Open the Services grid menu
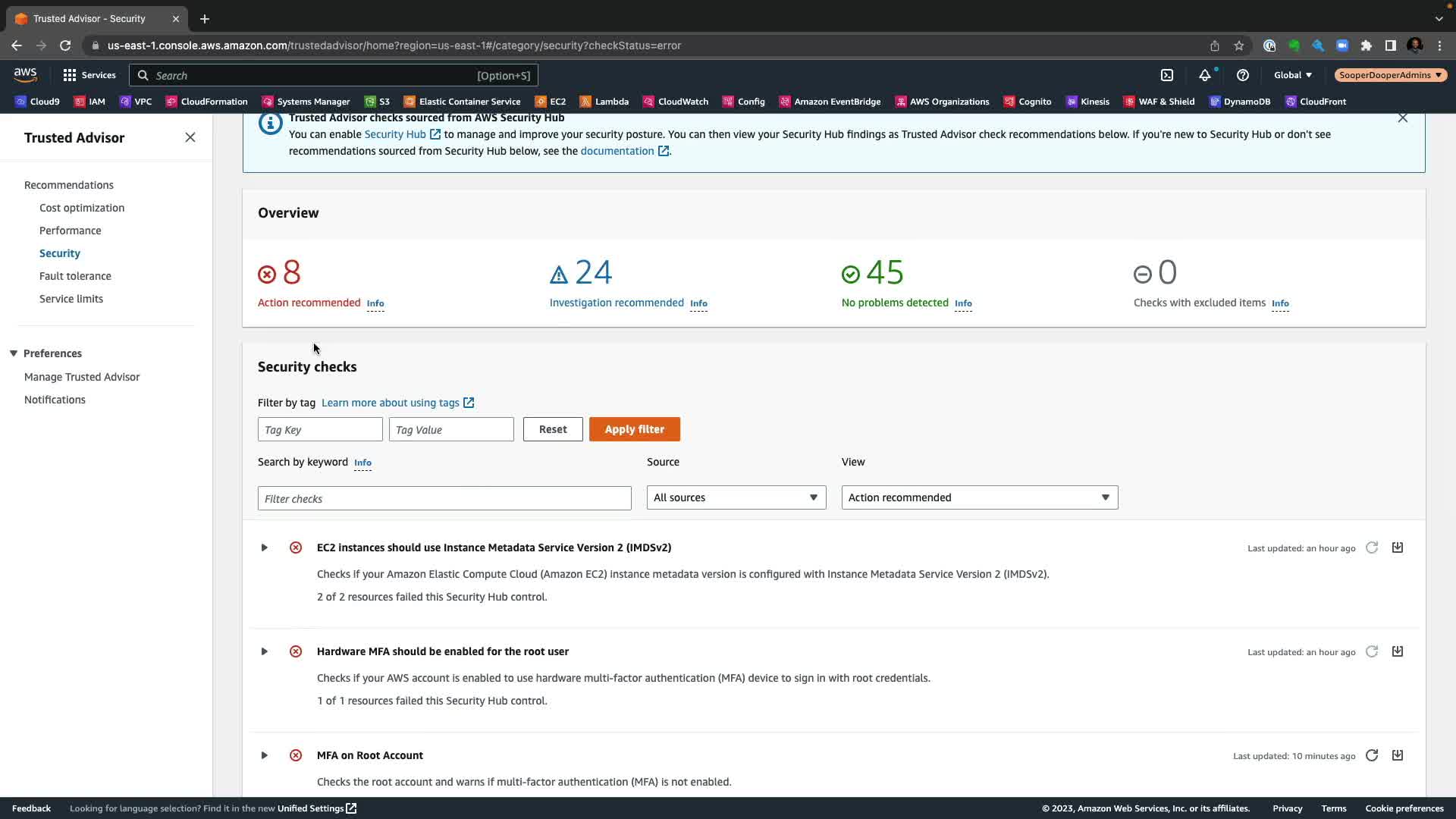 [89, 75]
